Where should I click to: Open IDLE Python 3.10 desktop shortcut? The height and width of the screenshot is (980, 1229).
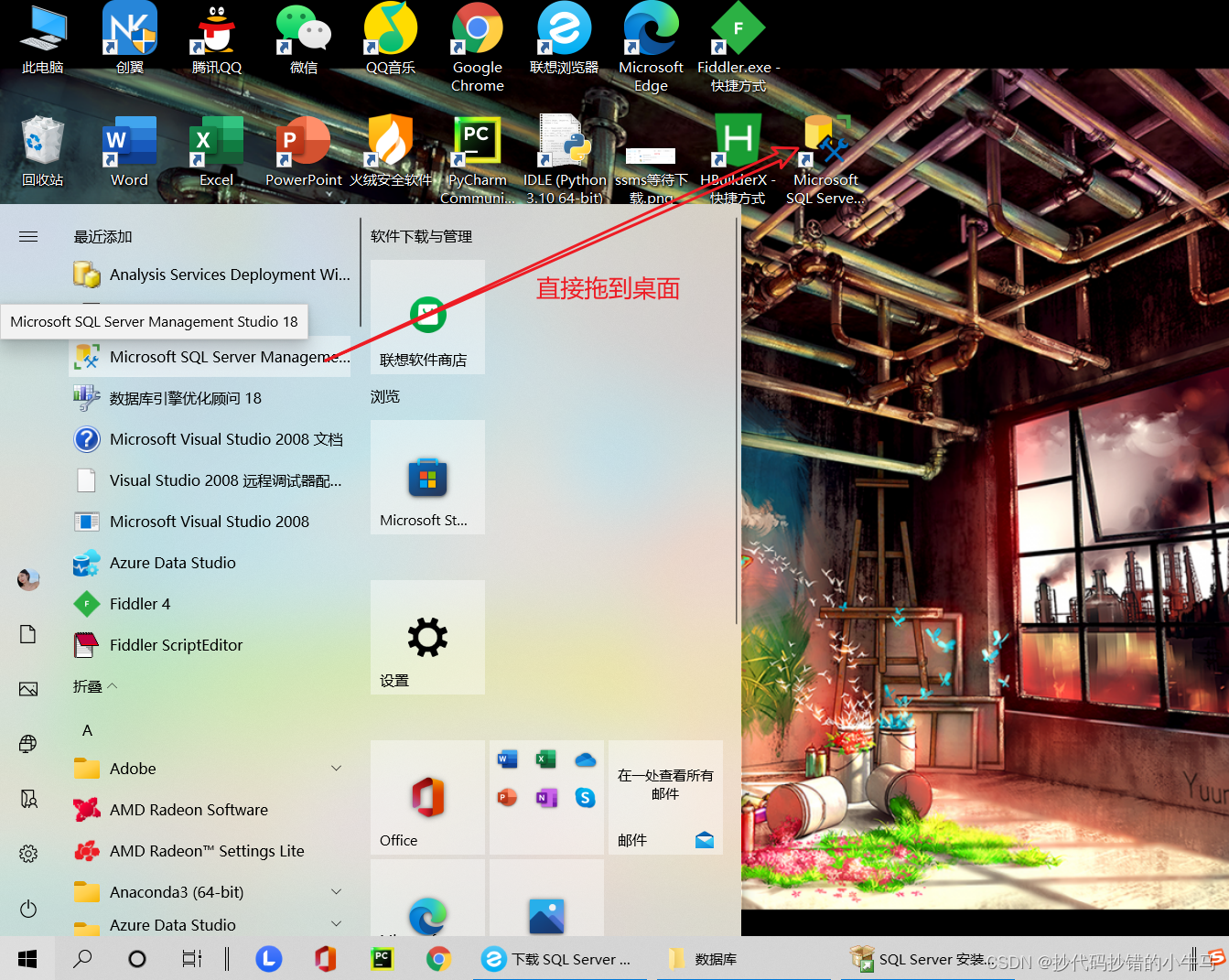click(x=565, y=160)
